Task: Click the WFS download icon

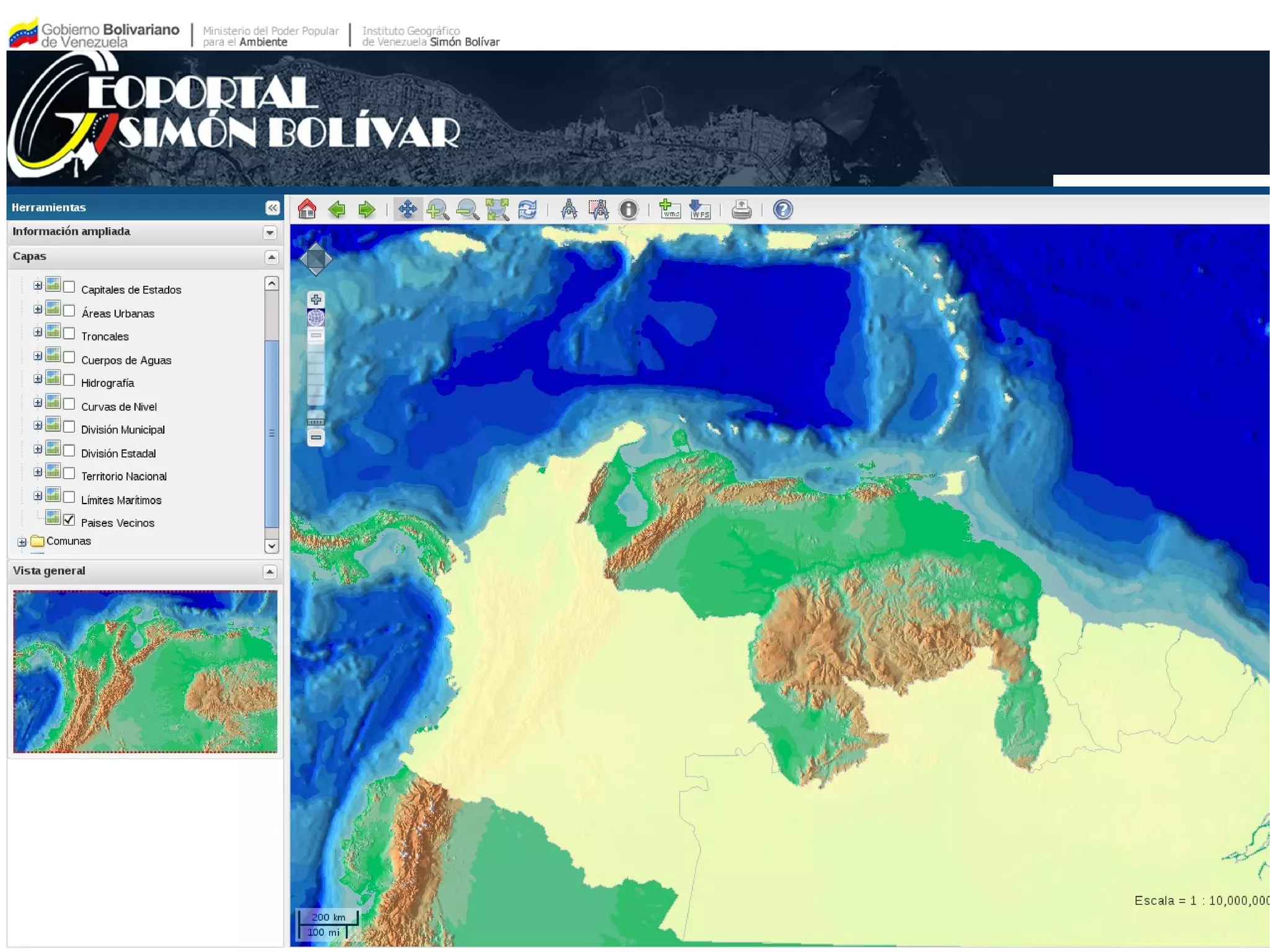Action: pyautogui.click(x=699, y=210)
